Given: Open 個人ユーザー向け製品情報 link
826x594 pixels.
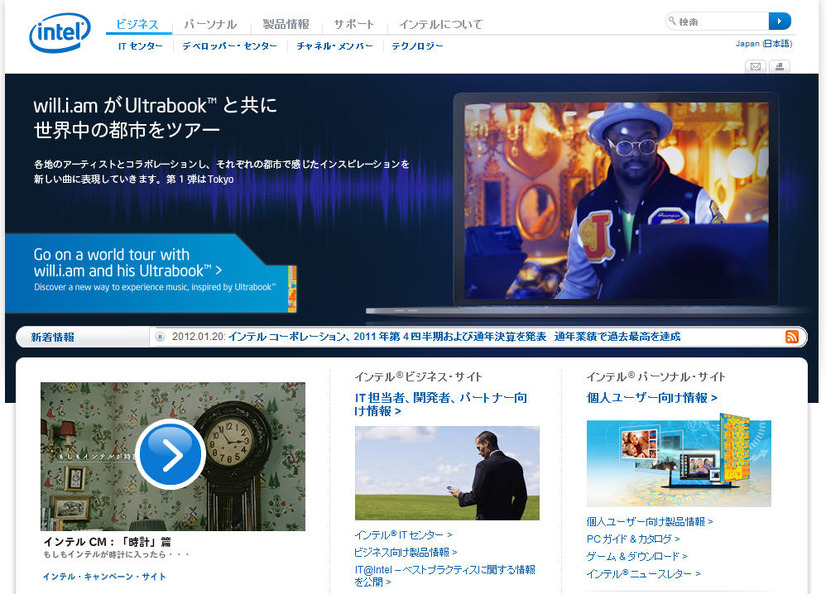Looking at the screenshot, I should coord(650,522).
